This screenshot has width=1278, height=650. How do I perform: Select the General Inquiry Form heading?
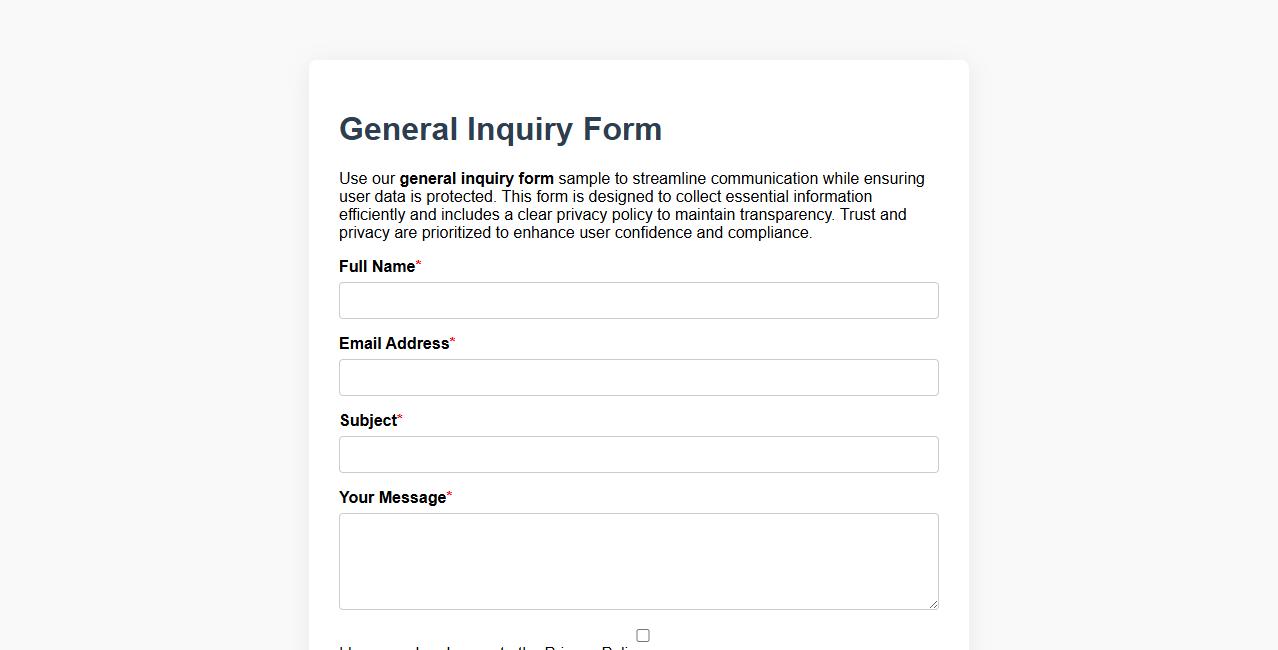point(500,129)
